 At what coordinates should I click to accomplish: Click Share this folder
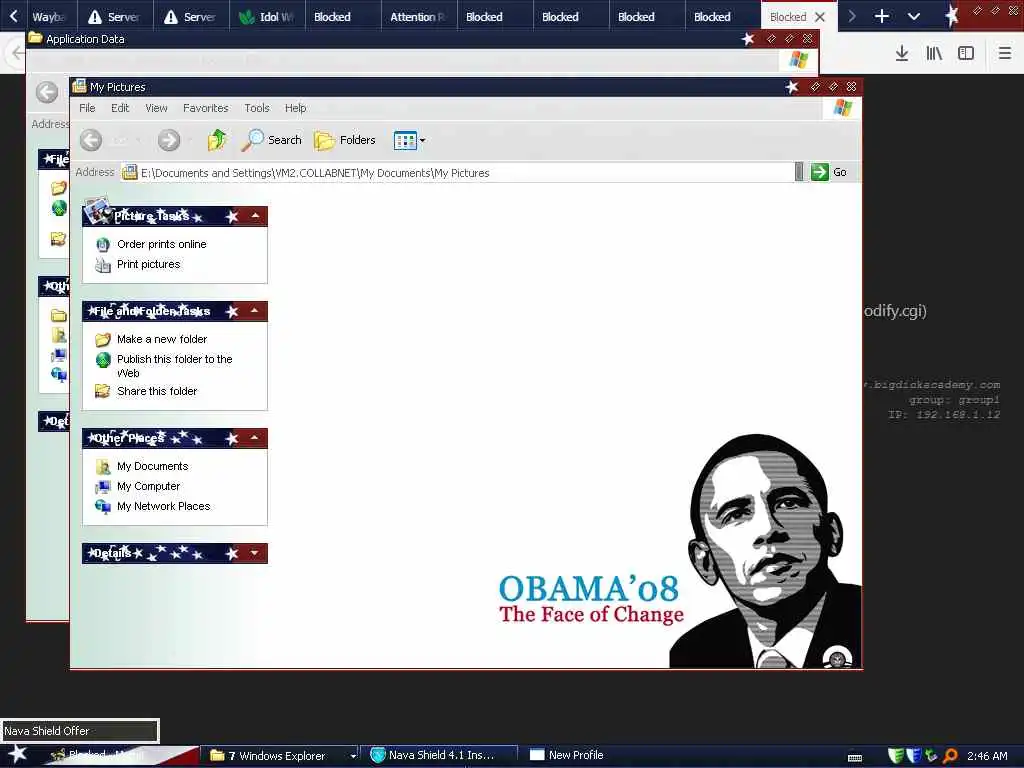157,391
